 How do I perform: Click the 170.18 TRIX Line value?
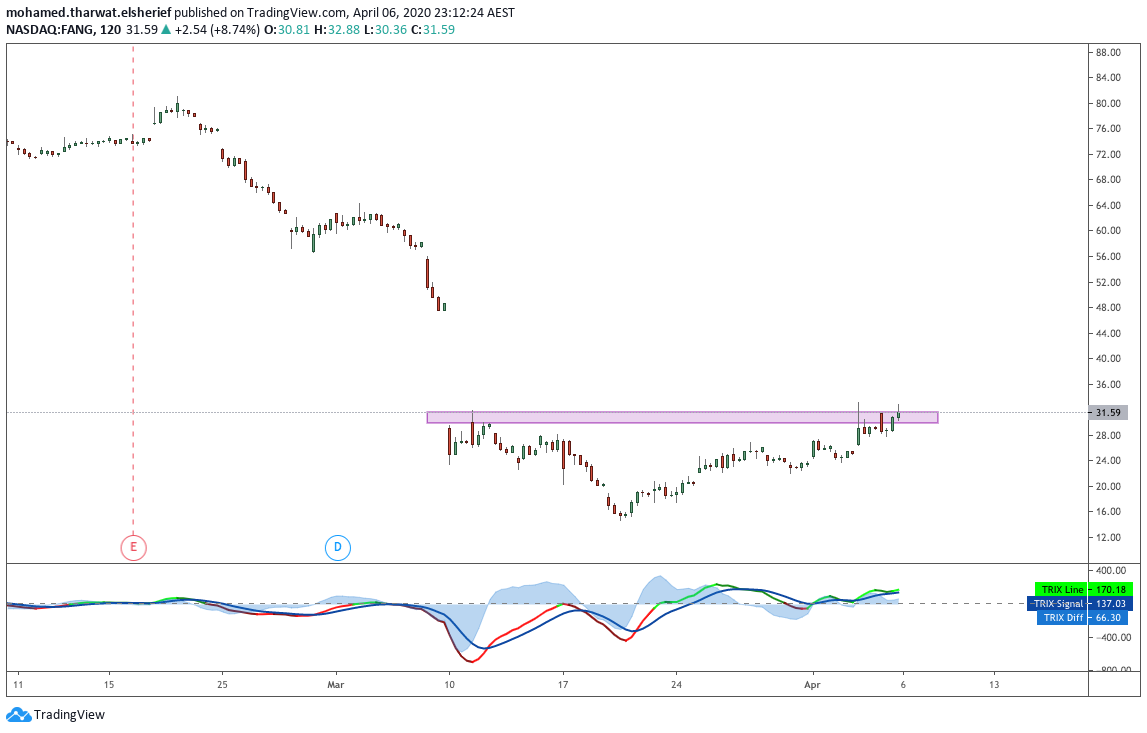coord(1110,590)
